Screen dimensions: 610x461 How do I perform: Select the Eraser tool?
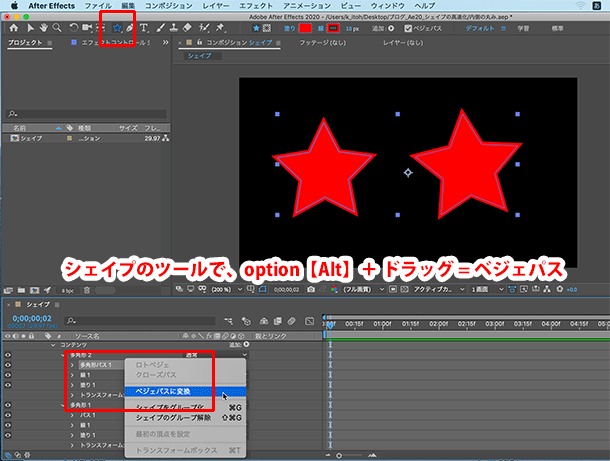tap(187, 28)
